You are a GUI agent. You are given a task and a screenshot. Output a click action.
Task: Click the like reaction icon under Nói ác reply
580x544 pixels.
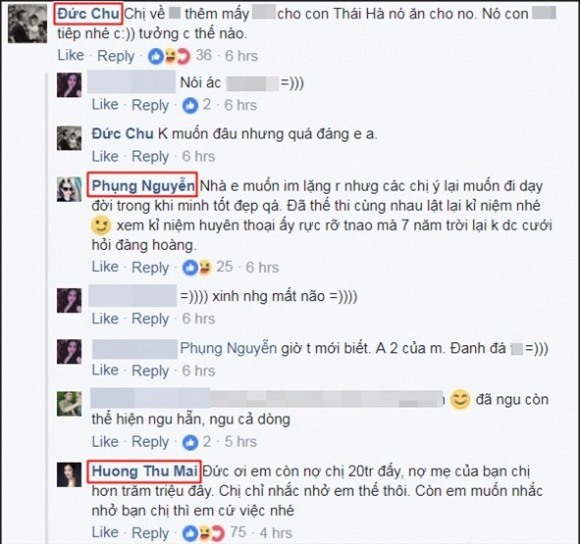(x=190, y=106)
